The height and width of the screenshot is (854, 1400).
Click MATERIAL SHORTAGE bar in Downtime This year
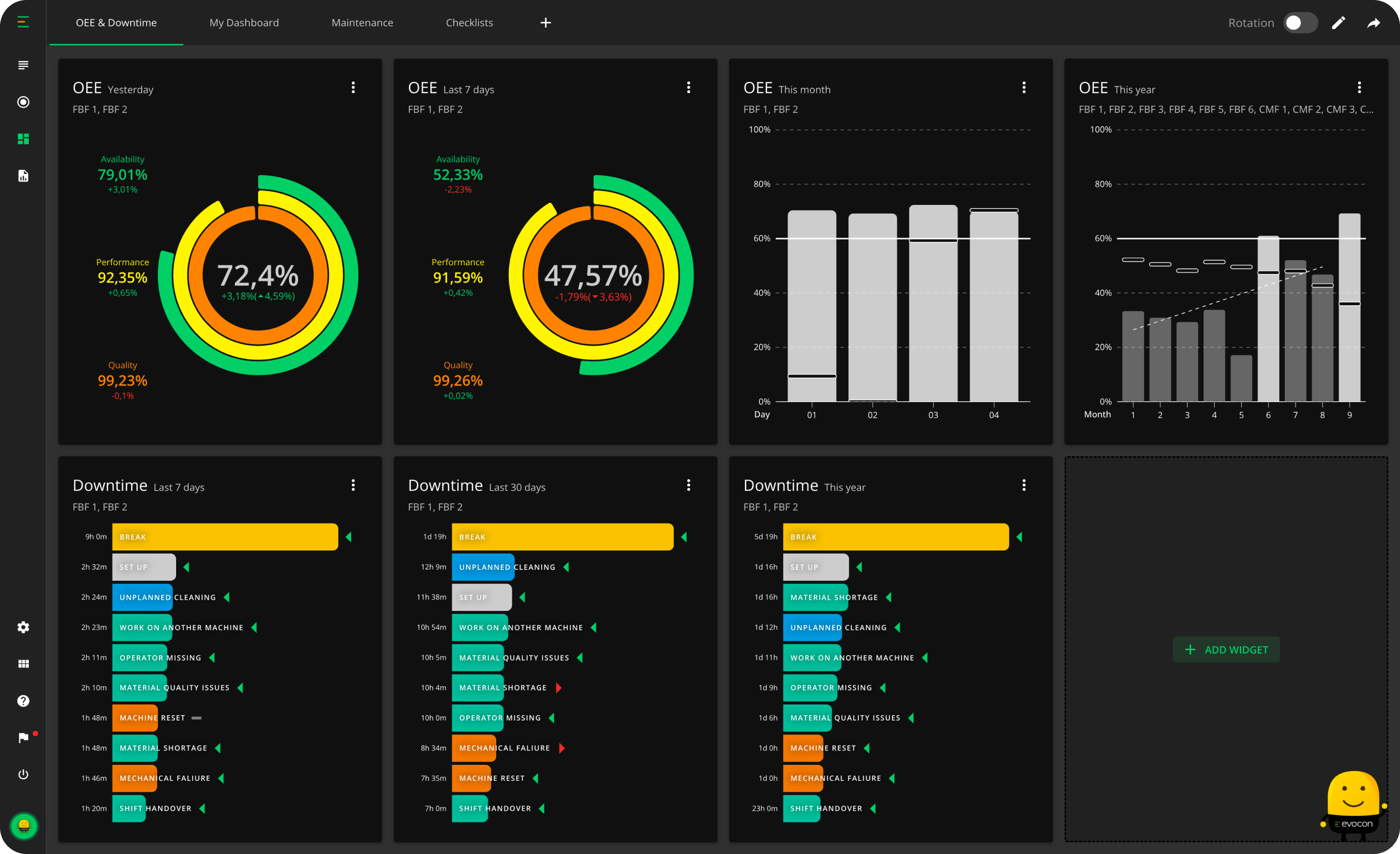click(x=816, y=597)
